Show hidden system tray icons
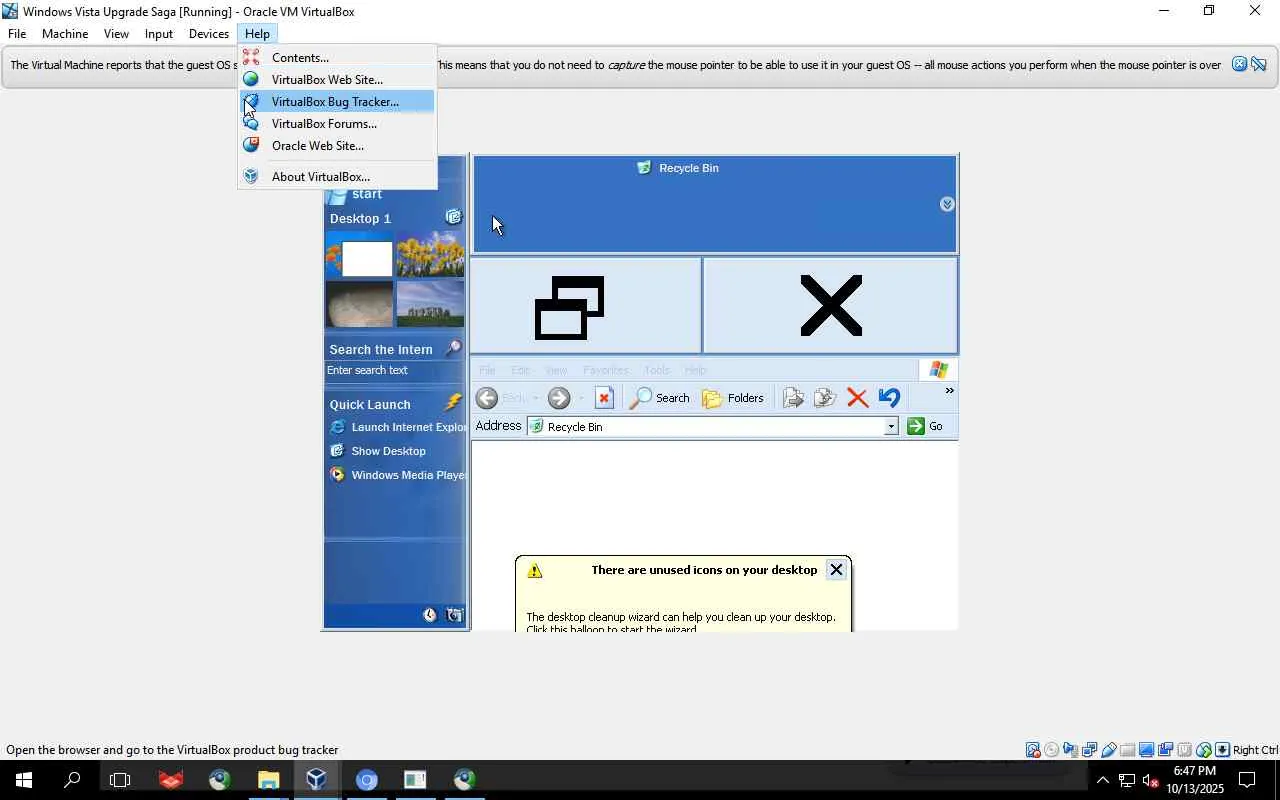Viewport: 1280px width, 800px height. (x=1102, y=780)
